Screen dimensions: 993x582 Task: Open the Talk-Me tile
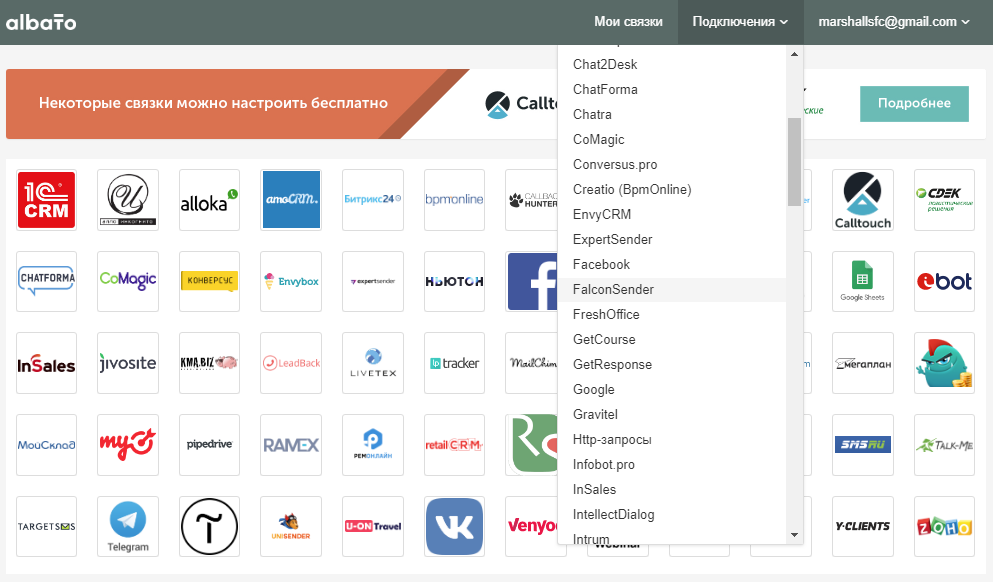coord(944,445)
